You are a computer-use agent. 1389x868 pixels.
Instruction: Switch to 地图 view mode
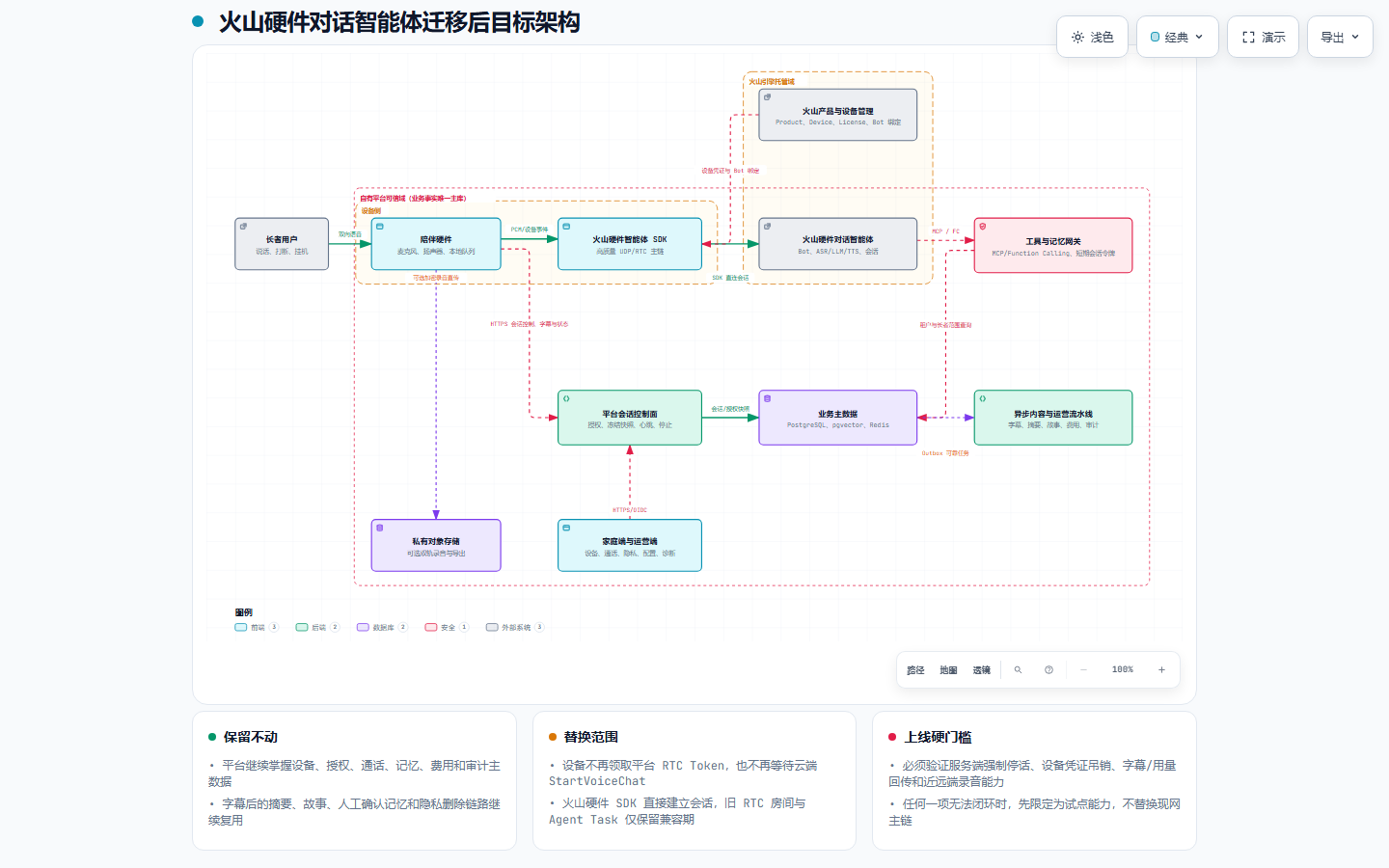pyautogui.click(x=948, y=669)
